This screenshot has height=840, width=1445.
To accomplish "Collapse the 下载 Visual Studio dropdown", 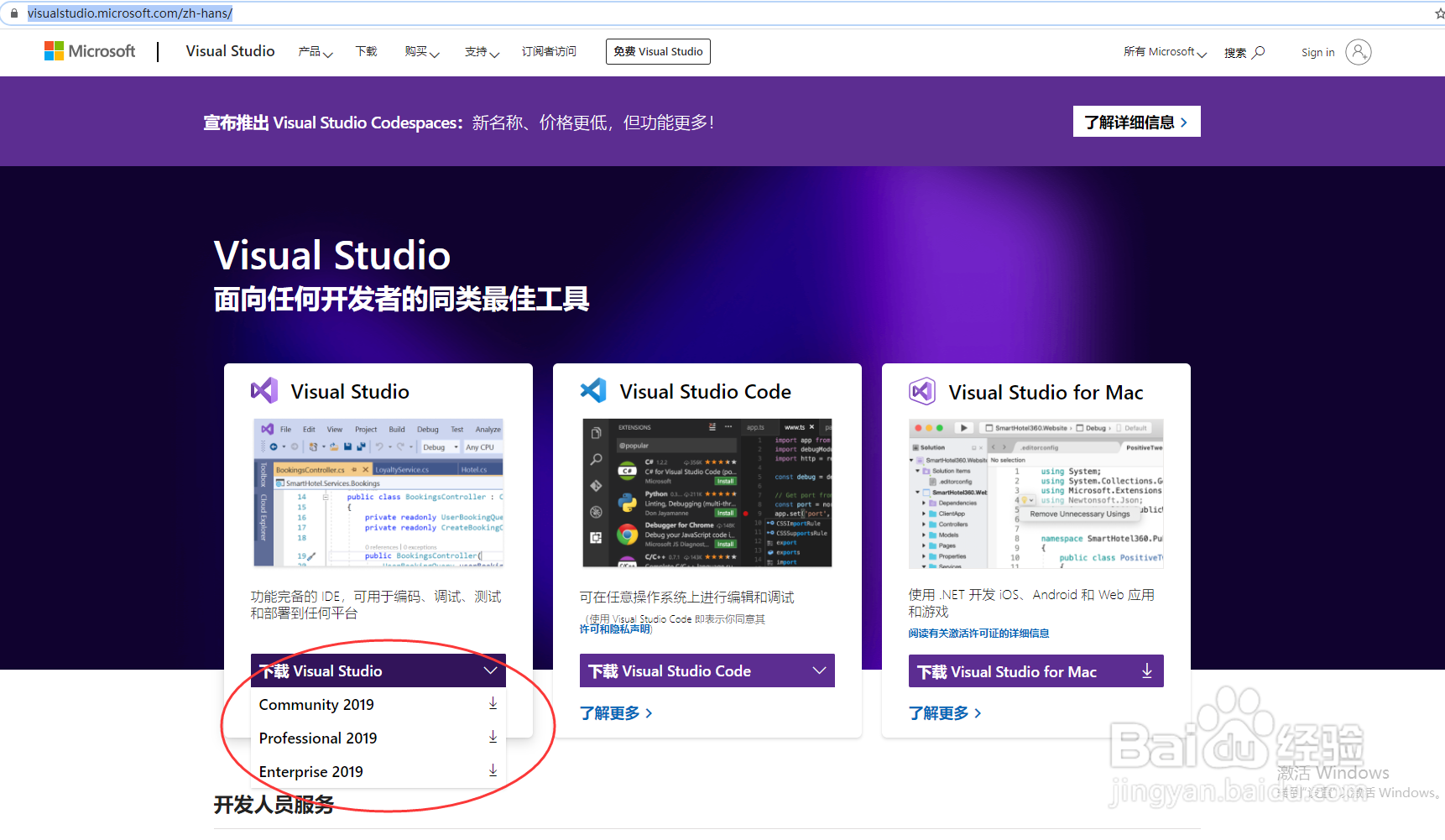I will [378, 670].
